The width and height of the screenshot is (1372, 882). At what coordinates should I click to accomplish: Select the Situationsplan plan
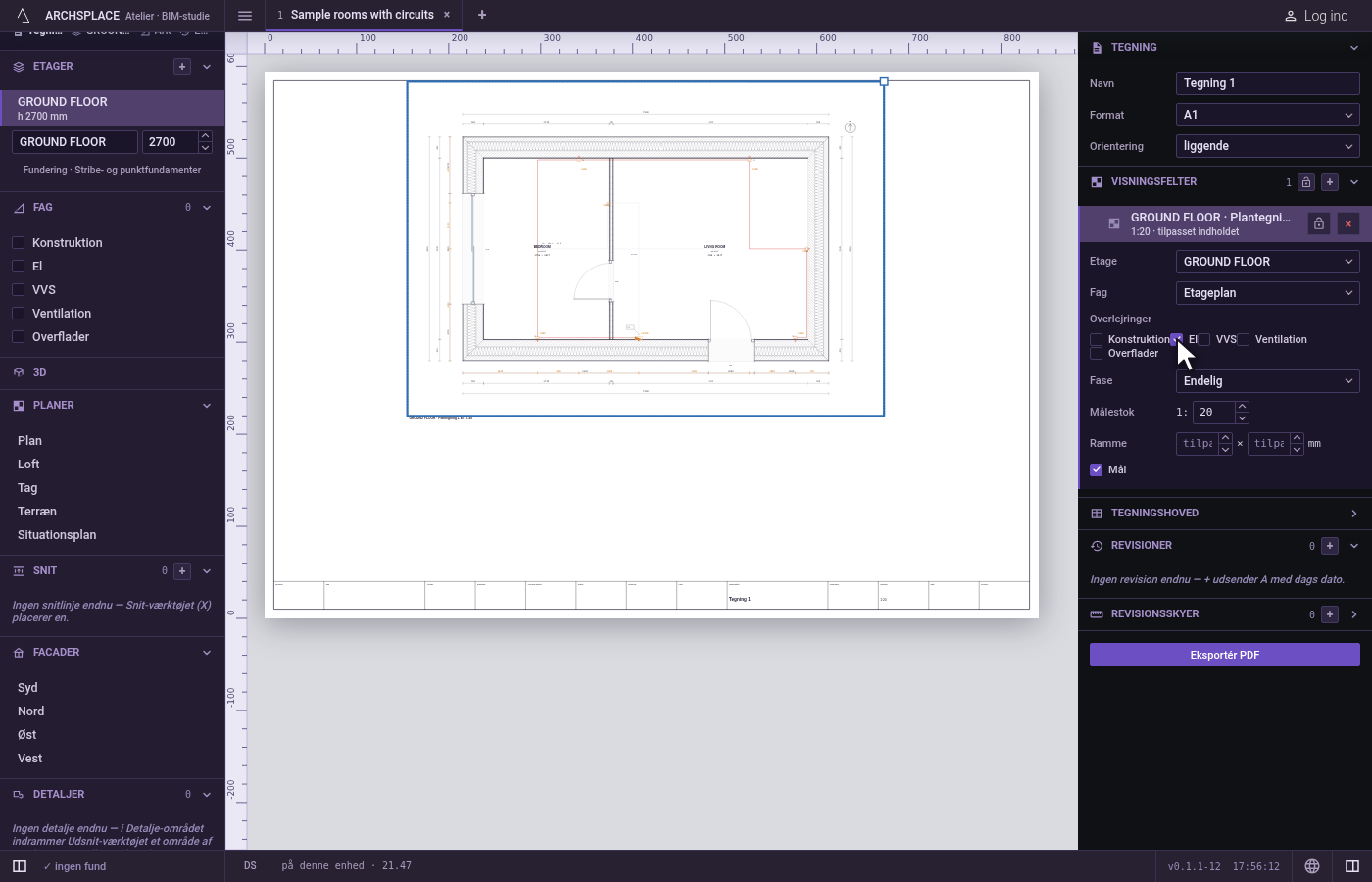(57, 535)
